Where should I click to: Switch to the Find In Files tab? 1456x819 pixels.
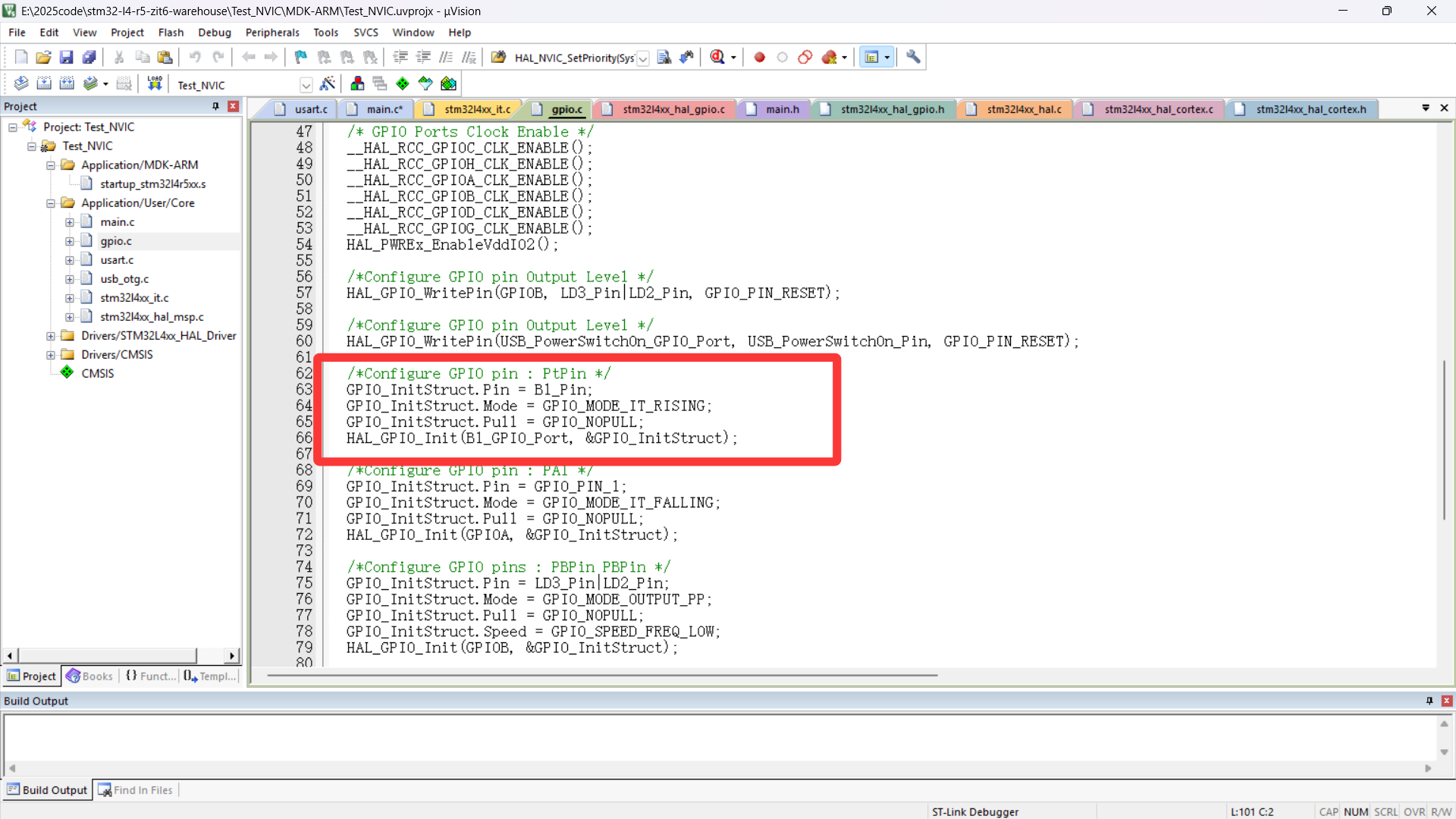(136, 790)
